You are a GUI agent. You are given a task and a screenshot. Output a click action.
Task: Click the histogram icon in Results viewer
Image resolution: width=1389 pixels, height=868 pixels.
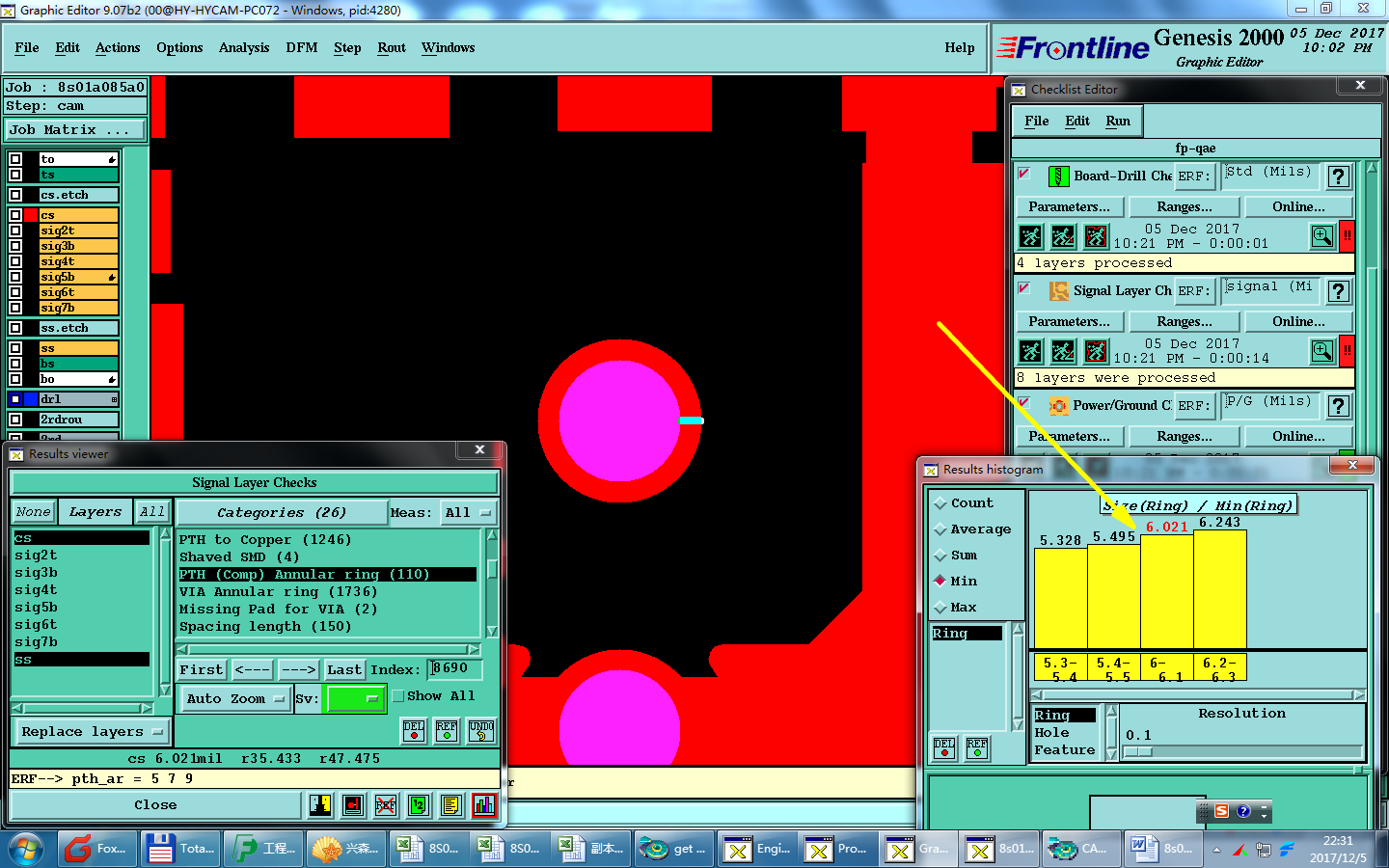tap(483, 804)
